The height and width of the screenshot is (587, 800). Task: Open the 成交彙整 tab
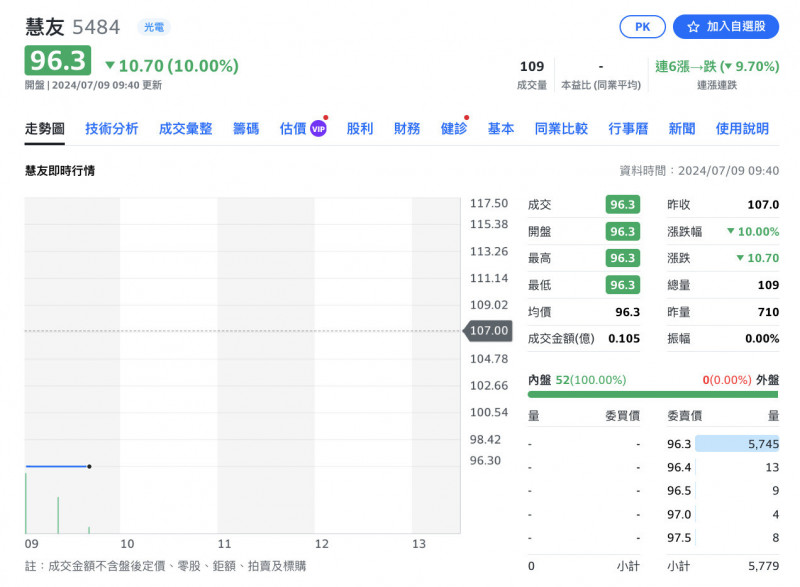(x=186, y=129)
